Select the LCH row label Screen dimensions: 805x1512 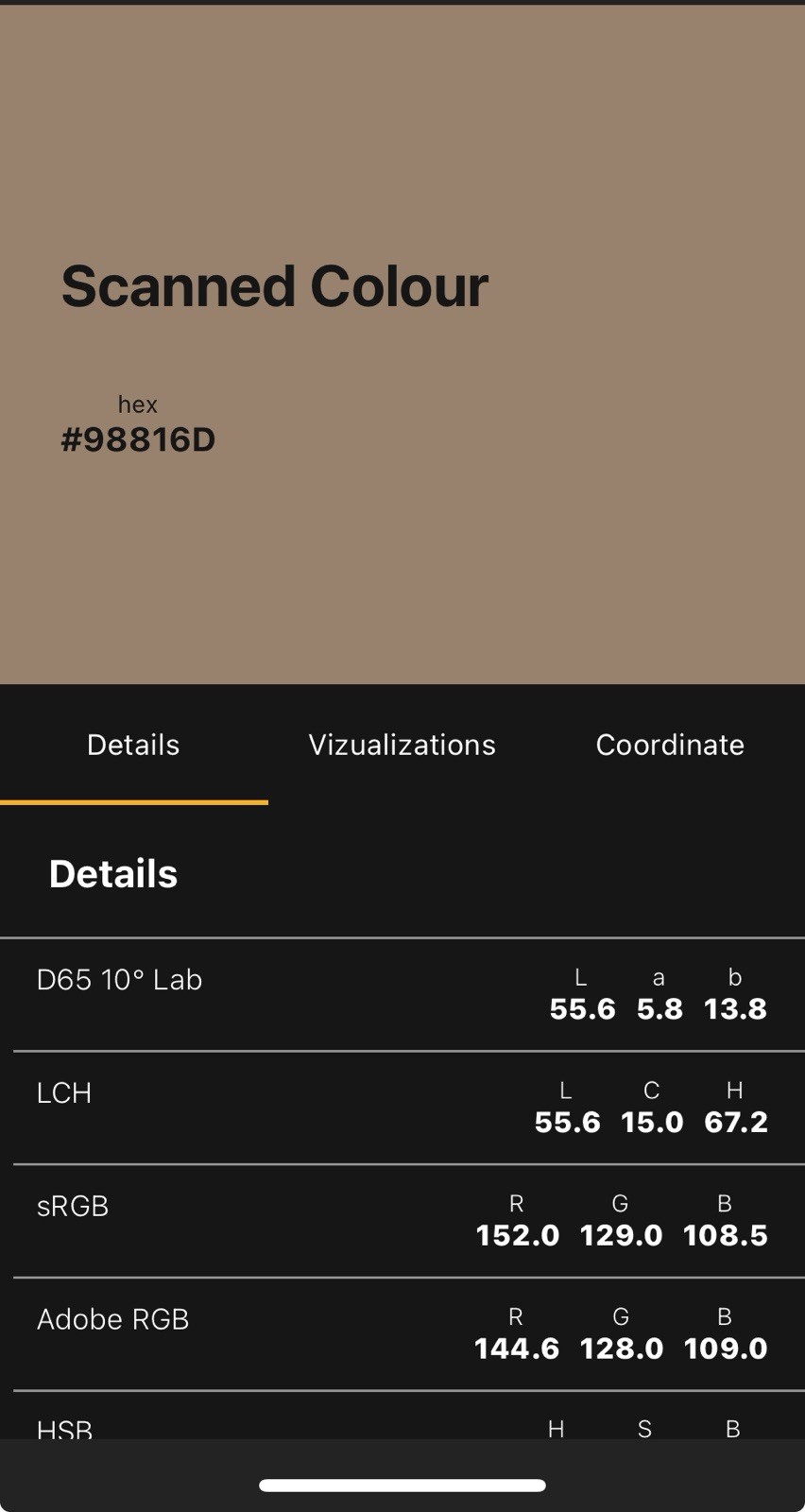pos(64,1093)
